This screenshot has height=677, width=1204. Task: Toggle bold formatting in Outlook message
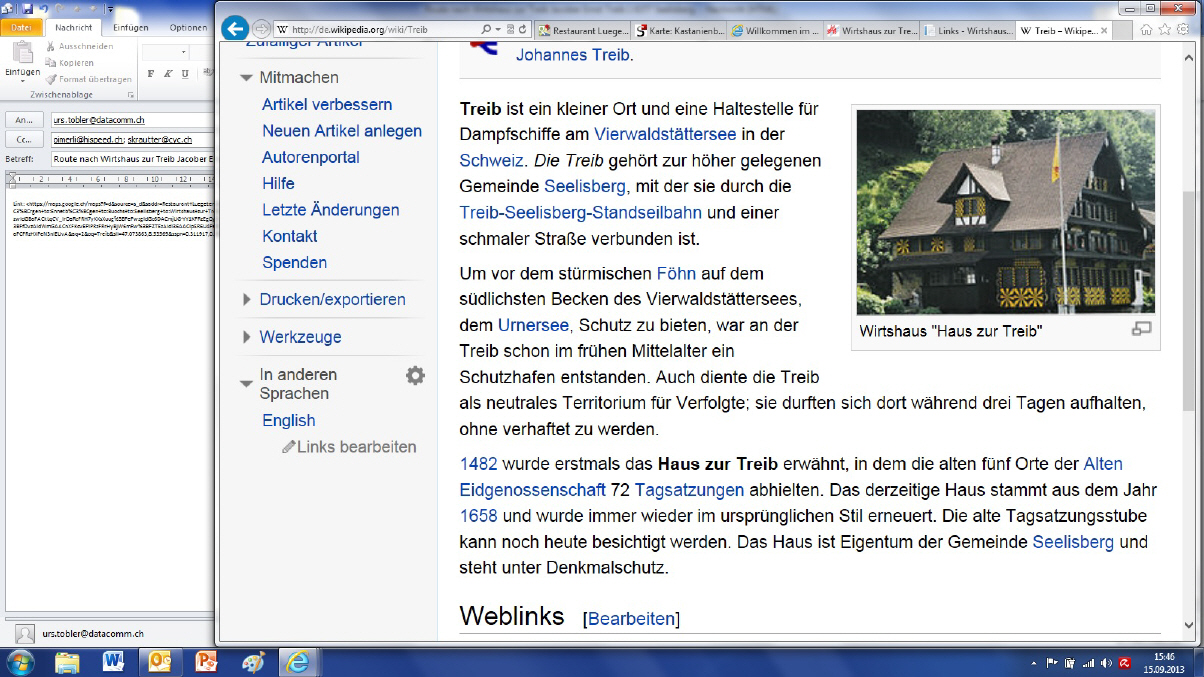click(151, 74)
